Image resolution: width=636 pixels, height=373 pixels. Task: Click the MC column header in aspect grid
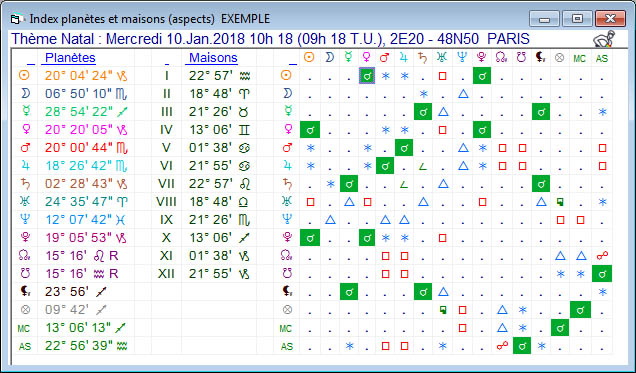580,59
